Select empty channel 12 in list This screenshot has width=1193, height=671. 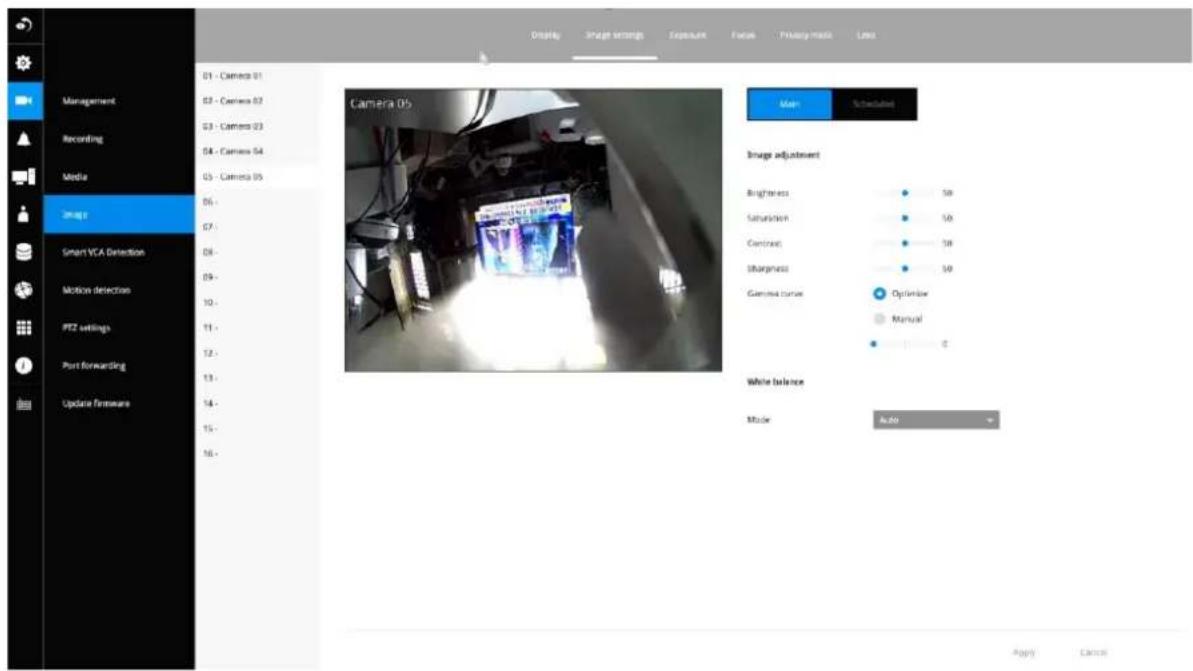point(257,353)
